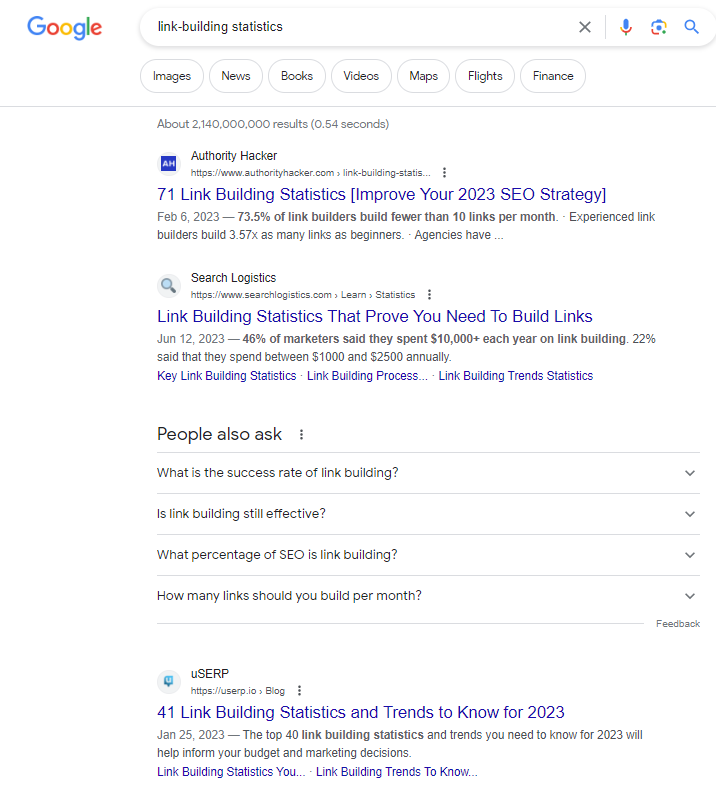Open uSERP result options menu
The width and height of the screenshot is (716, 795).
(300, 691)
